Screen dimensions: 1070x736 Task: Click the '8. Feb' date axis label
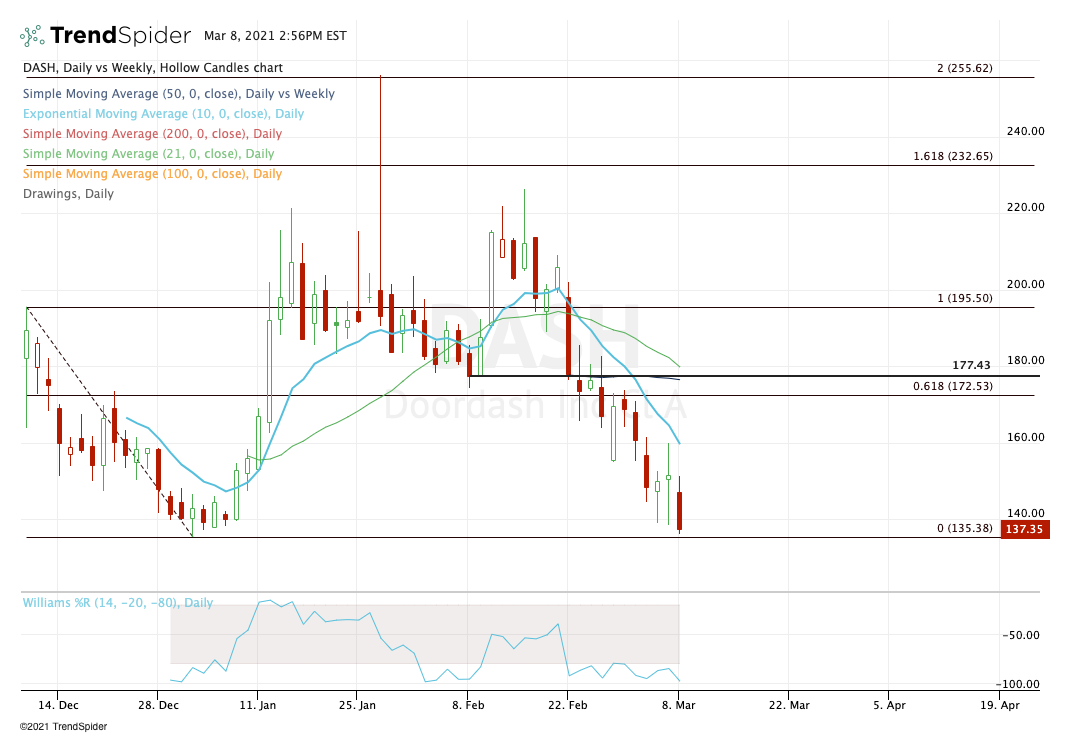tap(468, 705)
